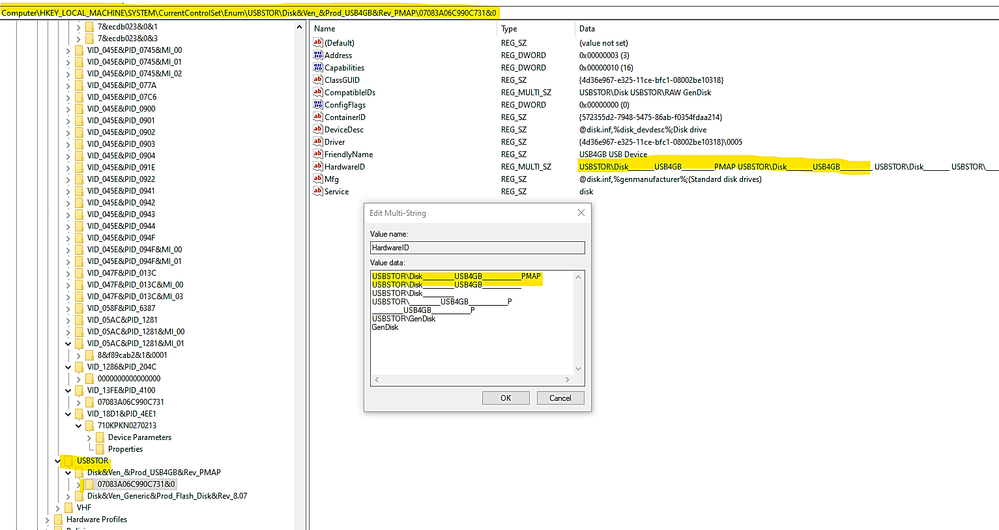
Task: Click the string icon next to Driver
Action: point(318,142)
